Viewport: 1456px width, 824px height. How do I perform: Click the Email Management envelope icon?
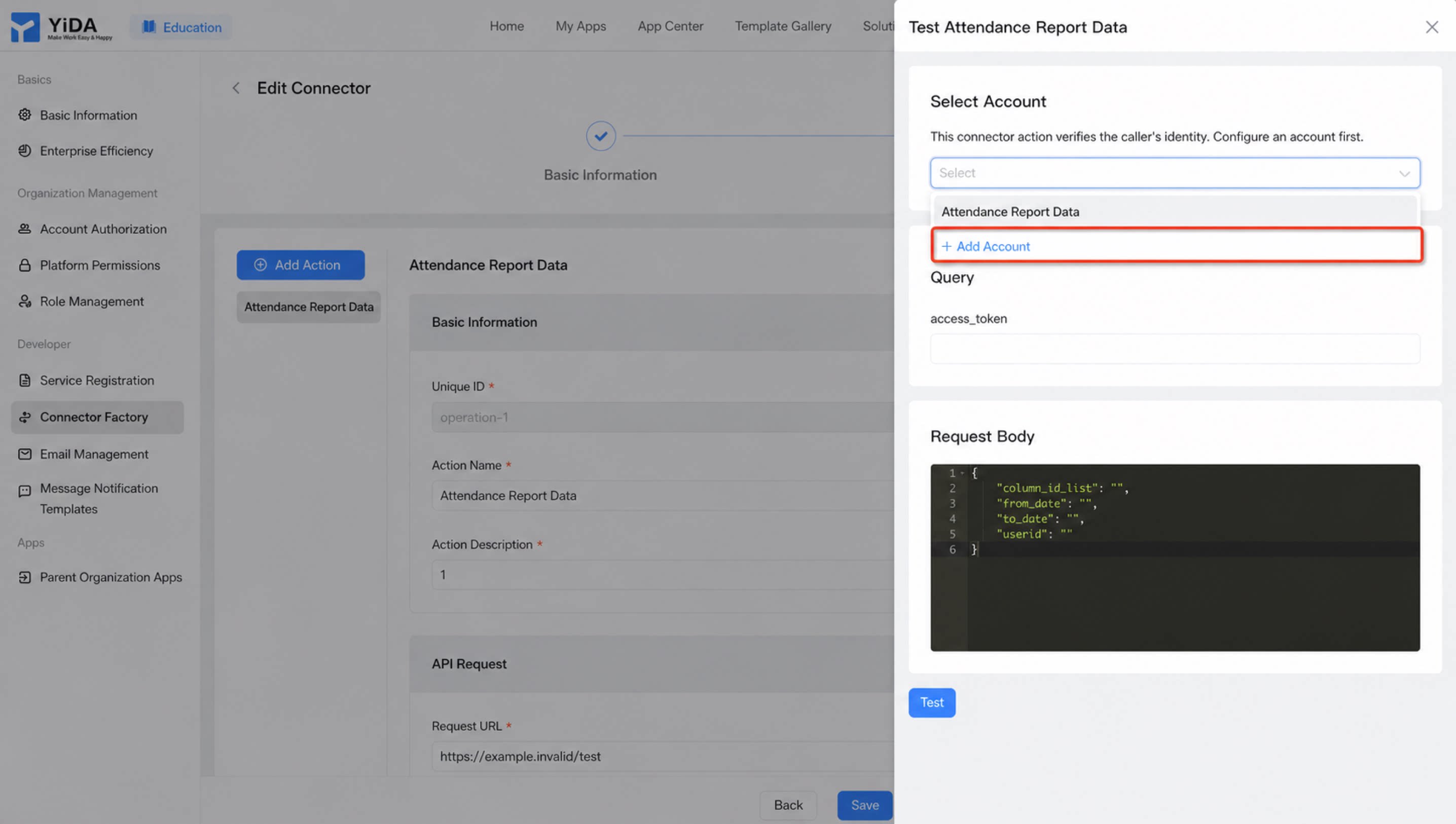tap(24, 454)
